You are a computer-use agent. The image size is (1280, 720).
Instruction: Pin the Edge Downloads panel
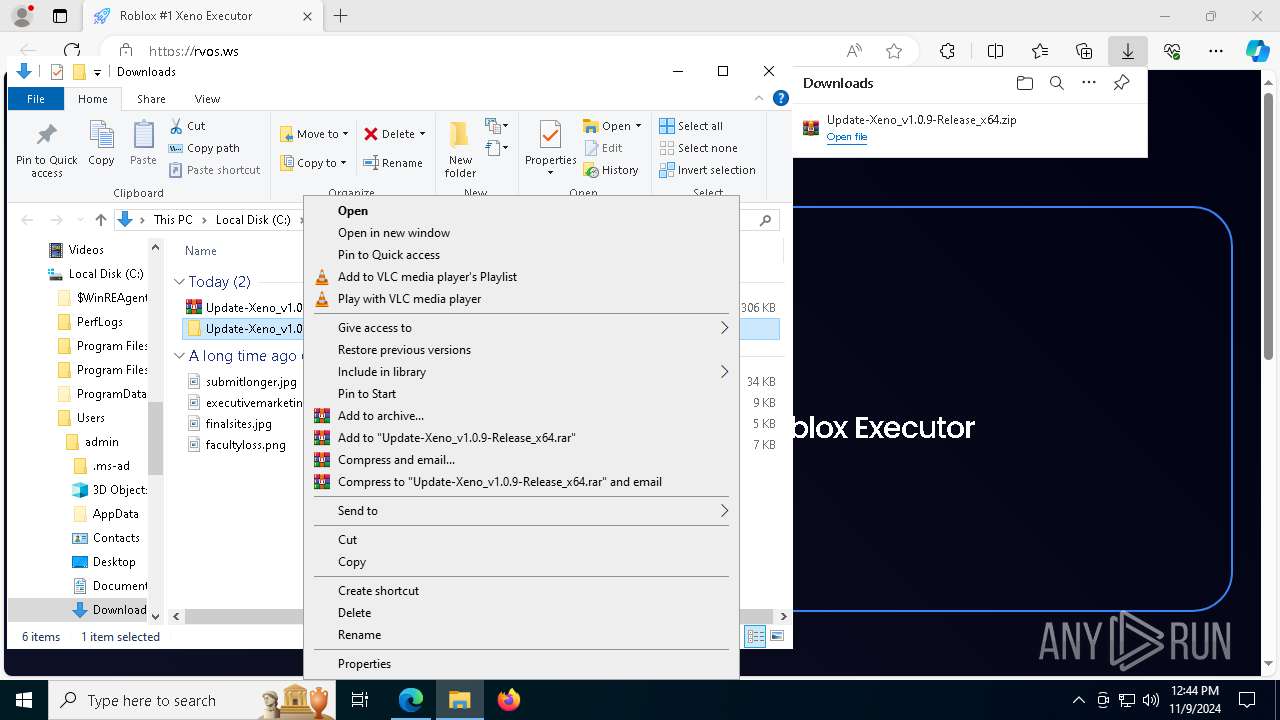pyautogui.click(x=1121, y=83)
